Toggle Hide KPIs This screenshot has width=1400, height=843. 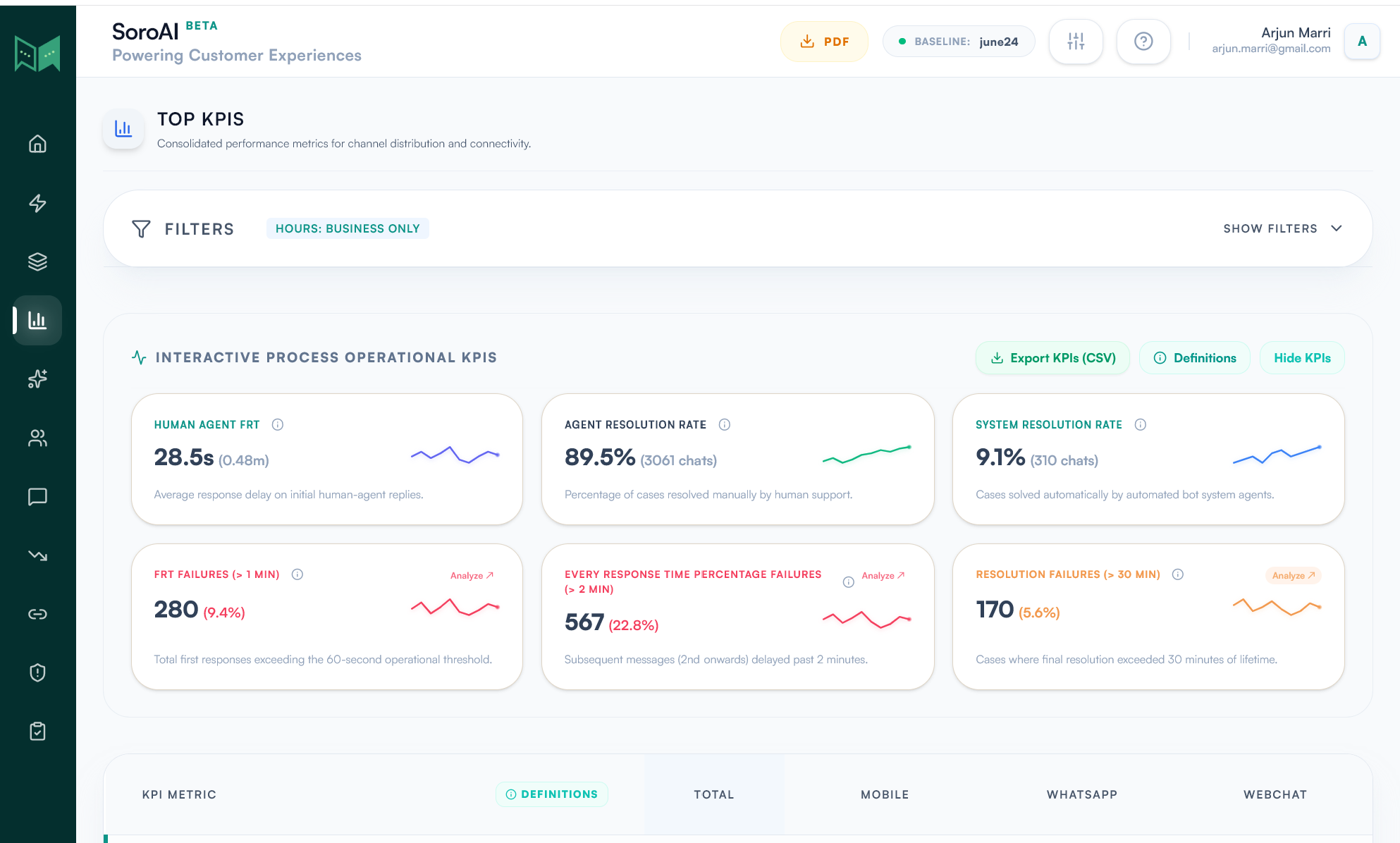(x=1302, y=358)
